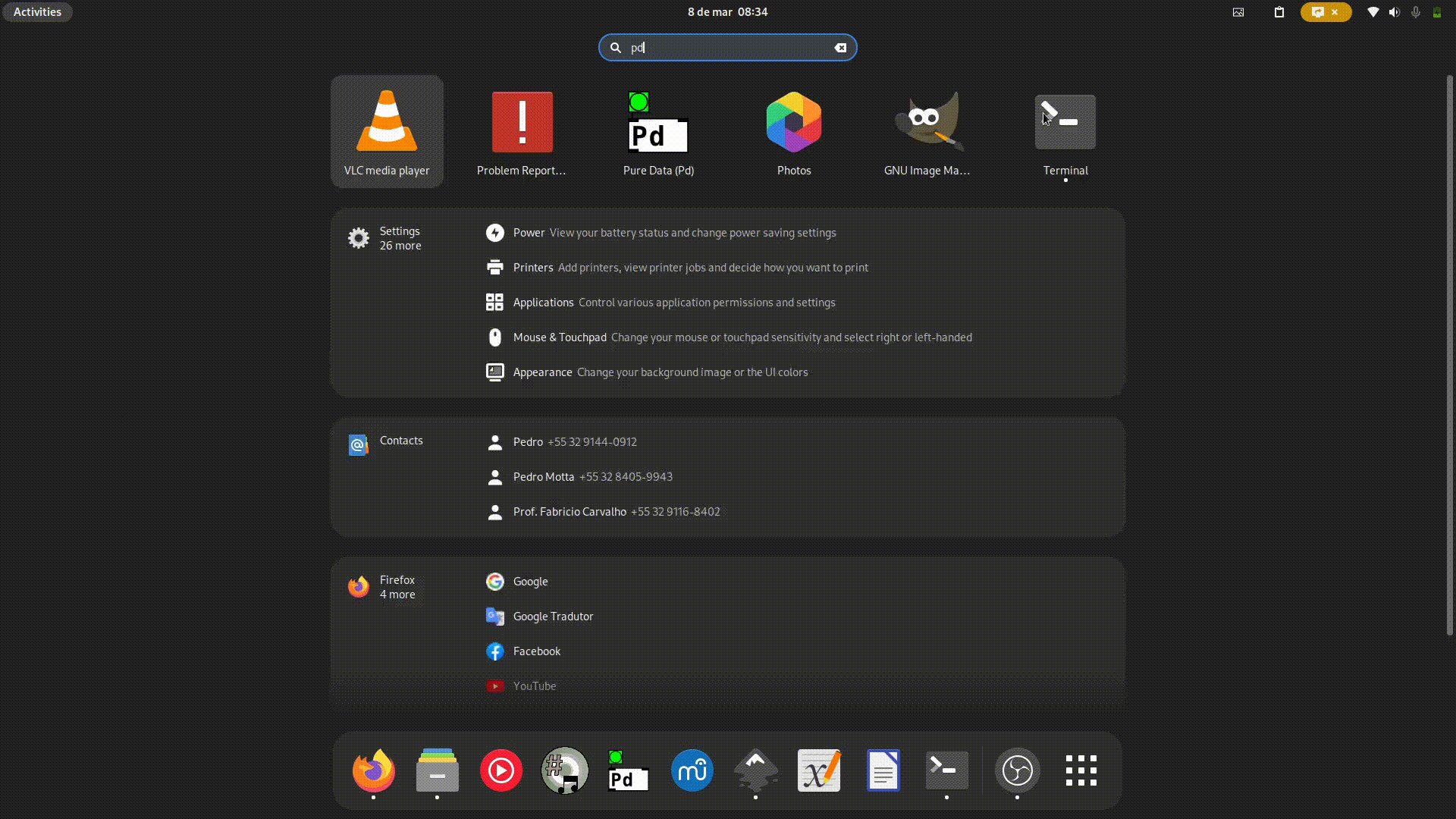This screenshot has width=1456, height=819.
Task: Open MuseScore from the dock
Action: [x=692, y=770]
